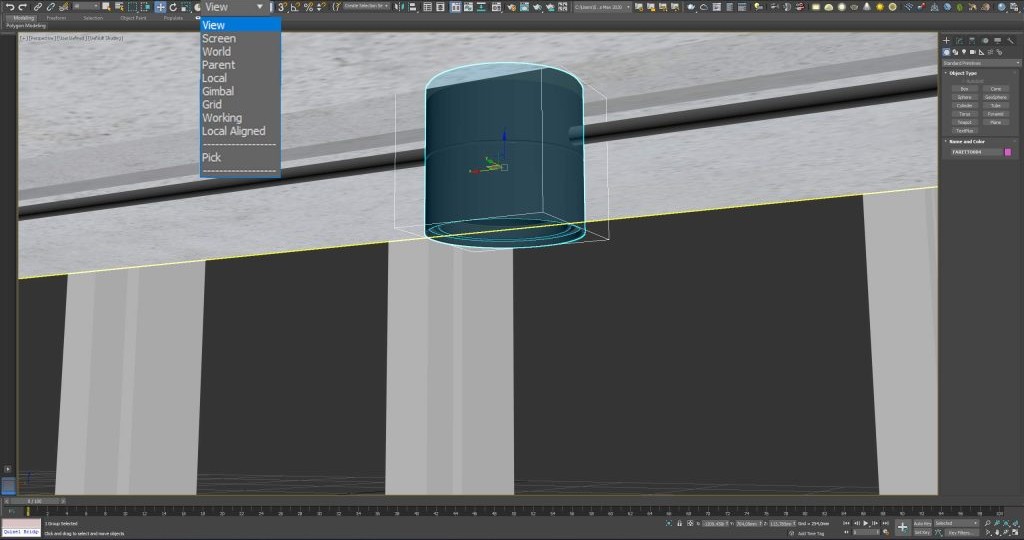This screenshot has height=540, width=1024.
Task: Select the Rectangular Selection Region icon
Action: pos(132,7)
